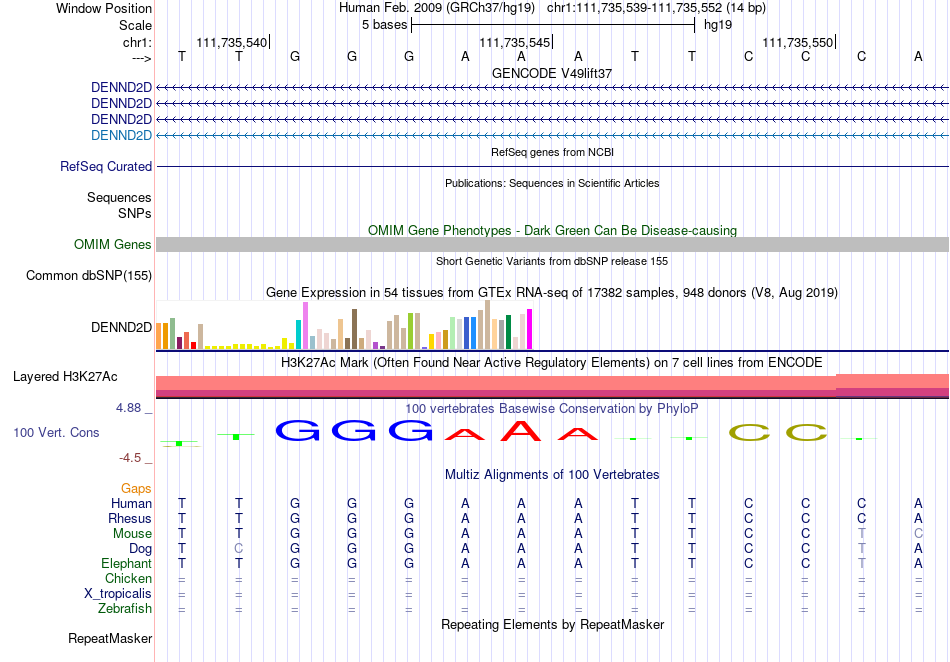The image size is (950, 662).
Task: Click the tallest red A in conservation logo
Action: tap(522, 430)
